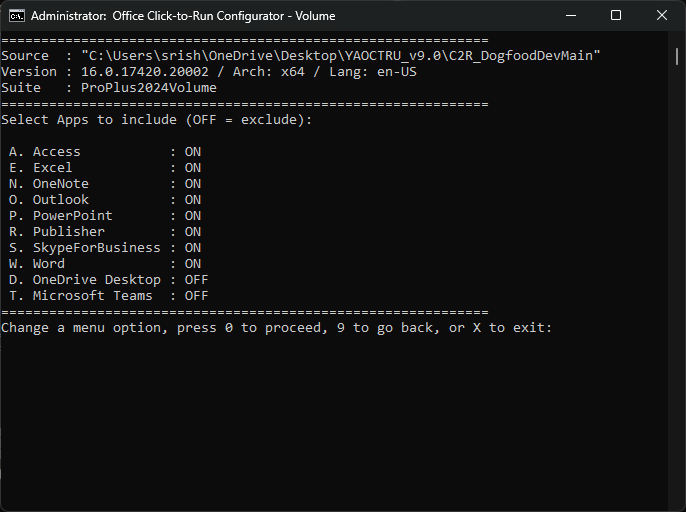Click the Source folder path text

coord(340,56)
